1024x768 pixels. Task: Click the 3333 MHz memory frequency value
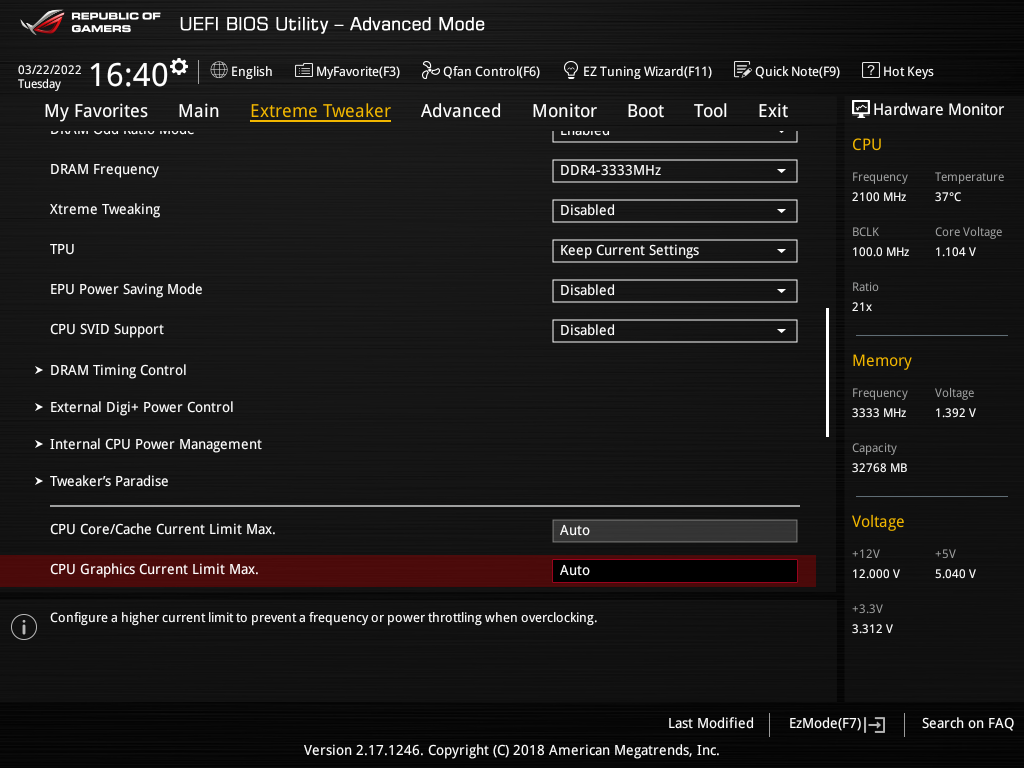(879, 413)
